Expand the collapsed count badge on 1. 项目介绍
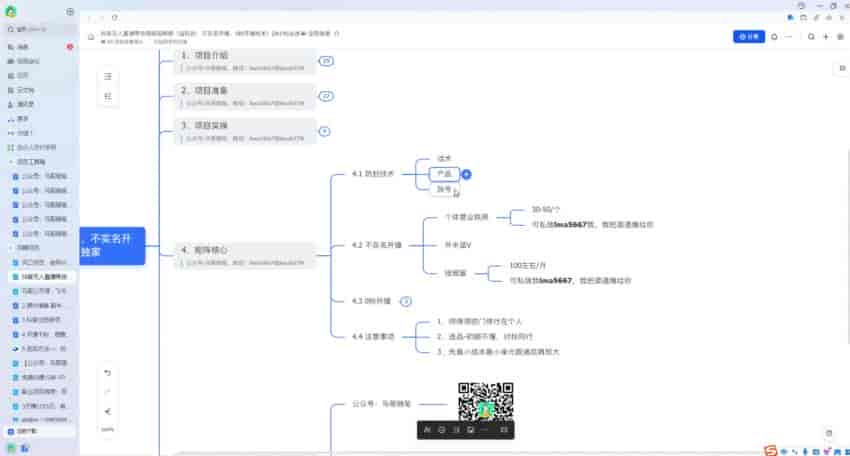 325,62
